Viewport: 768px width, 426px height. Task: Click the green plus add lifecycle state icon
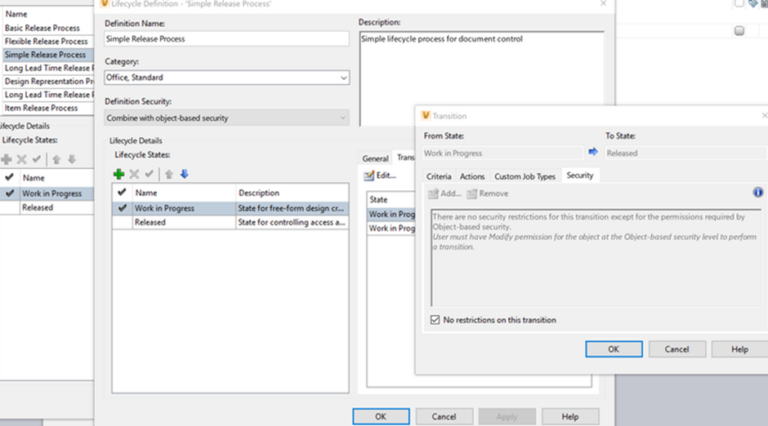[119, 174]
